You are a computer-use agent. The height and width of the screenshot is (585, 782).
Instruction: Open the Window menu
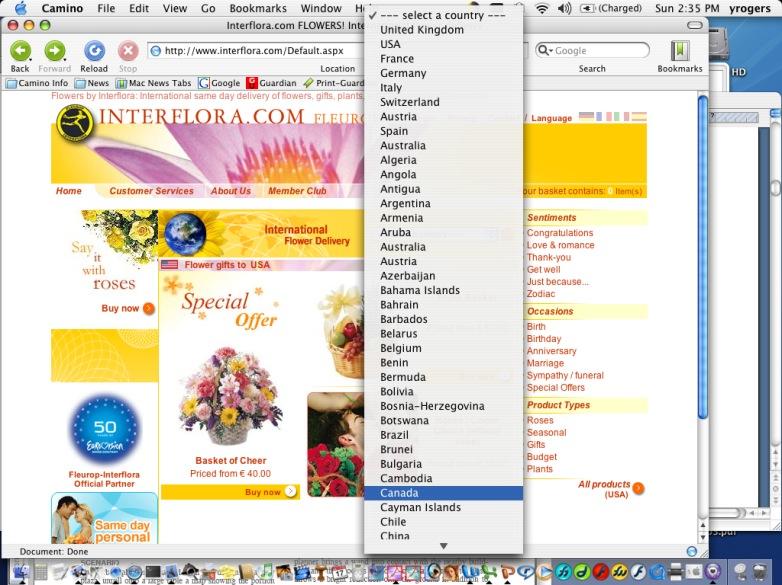(x=321, y=8)
